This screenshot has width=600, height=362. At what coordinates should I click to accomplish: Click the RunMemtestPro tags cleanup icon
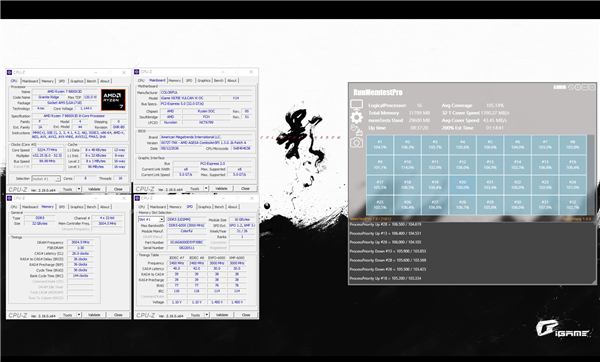pyautogui.click(x=356, y=130)
